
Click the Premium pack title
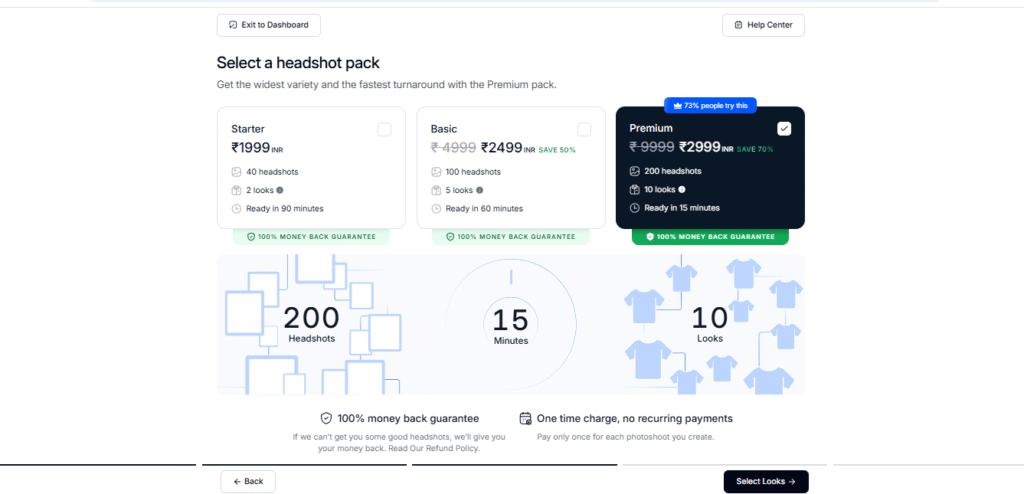[651, 129]
